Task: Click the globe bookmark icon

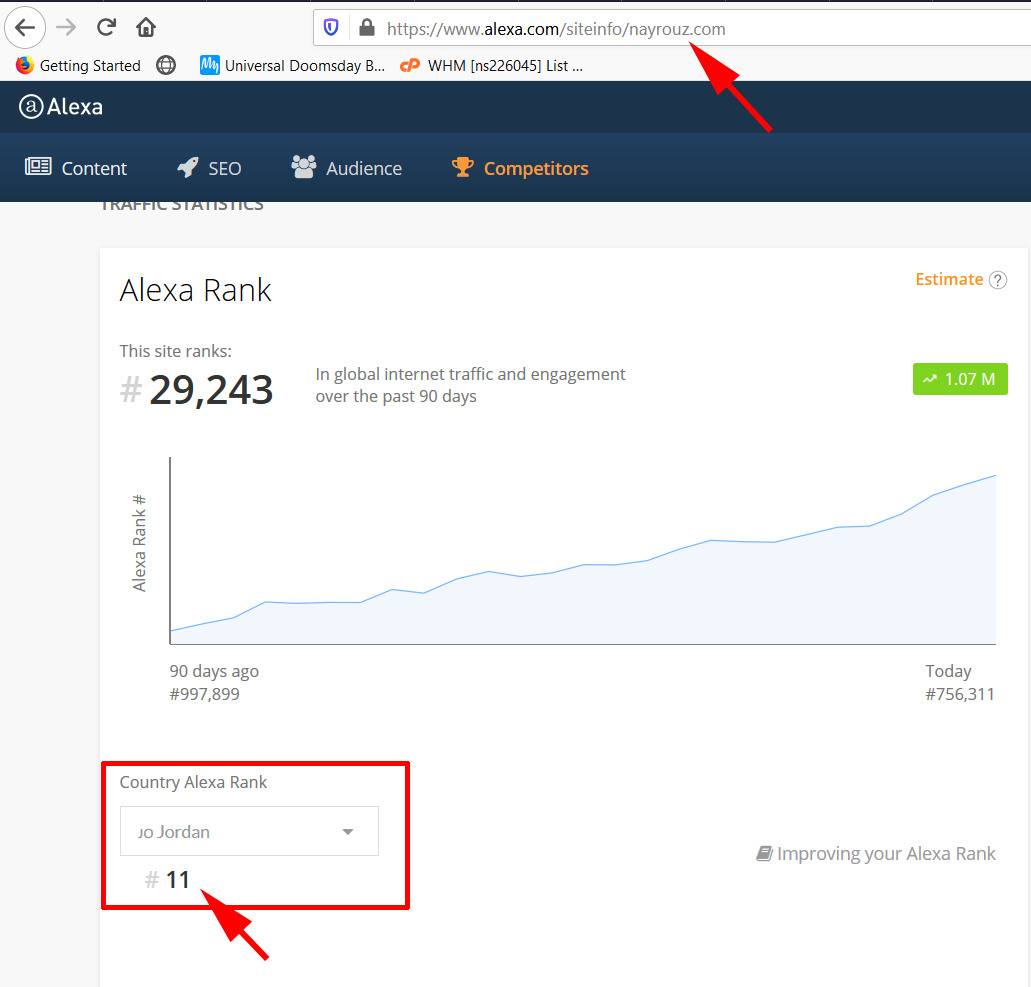Action: 166,66
